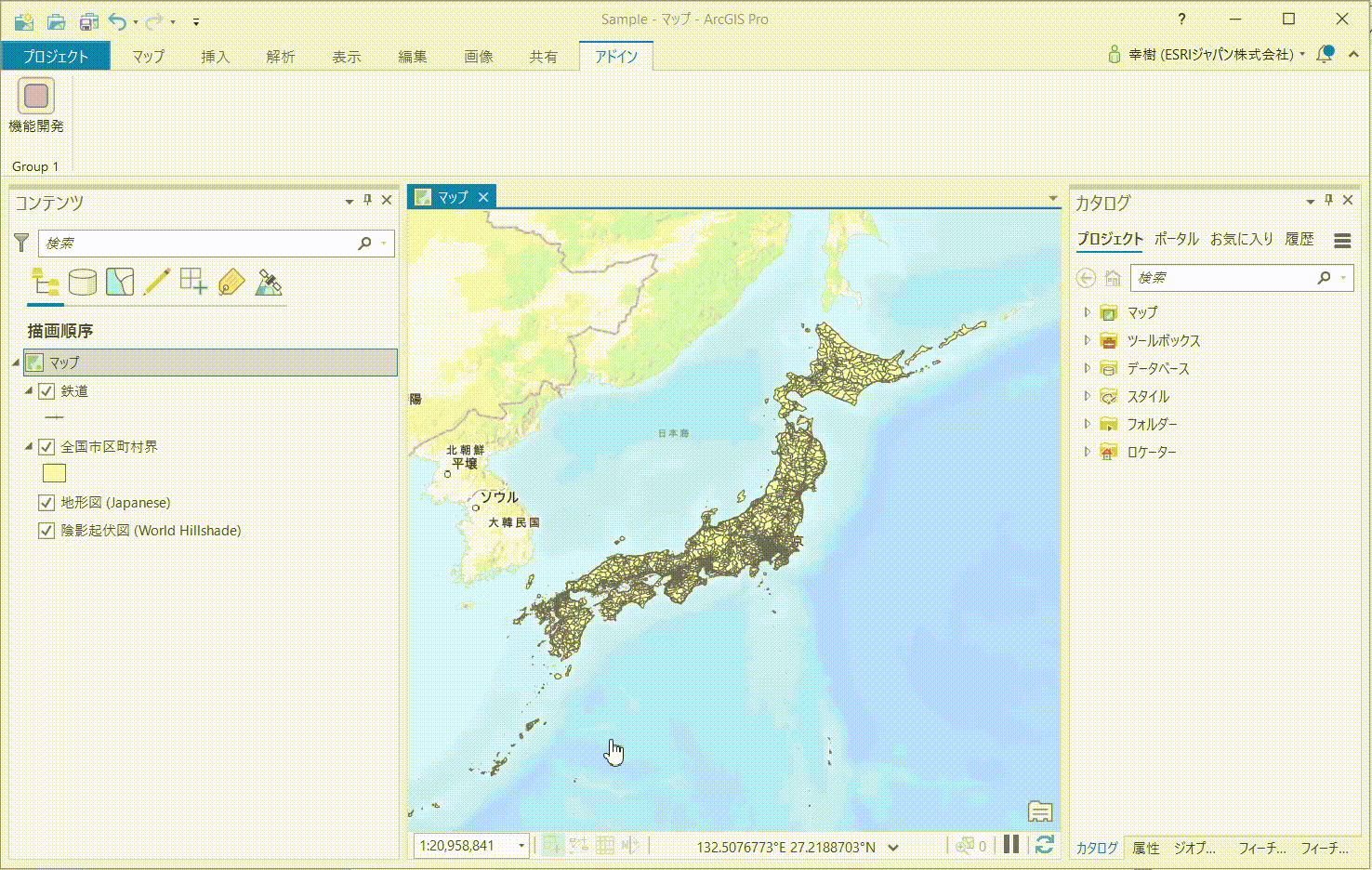
Task: Select the List By Snapping icon
Action: coord(193,282)
